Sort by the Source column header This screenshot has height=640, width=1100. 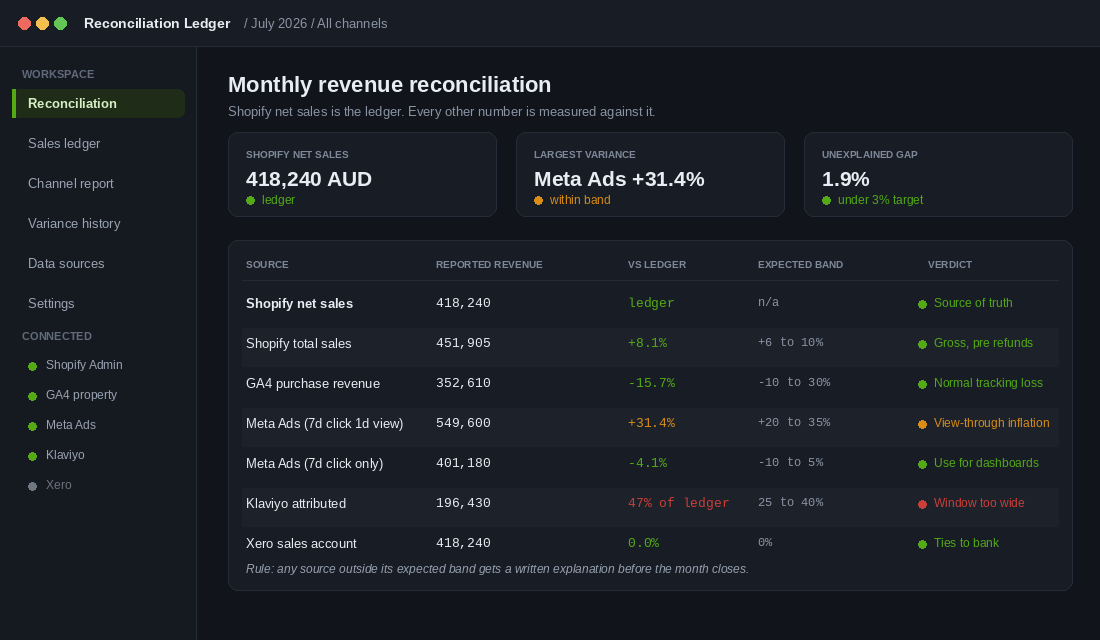pyautogui.click(x=267, y=265)
